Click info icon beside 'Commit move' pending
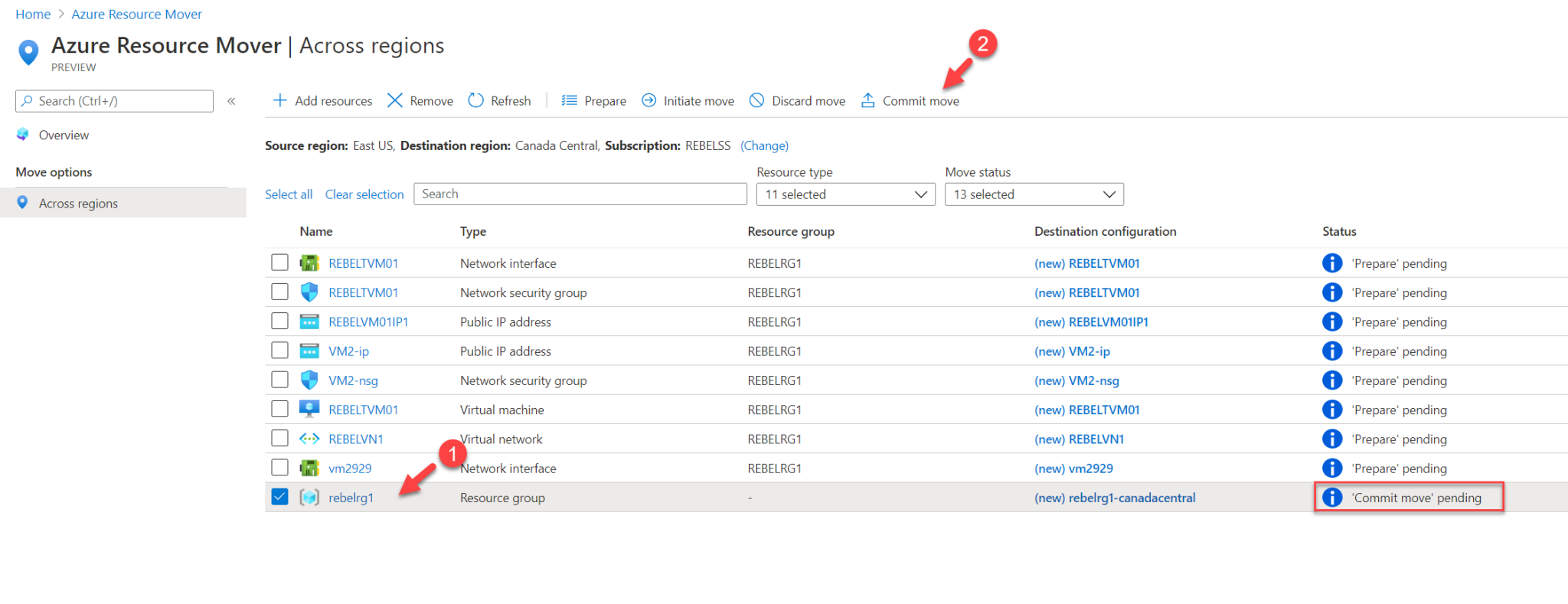 (x=1332, y=498)
